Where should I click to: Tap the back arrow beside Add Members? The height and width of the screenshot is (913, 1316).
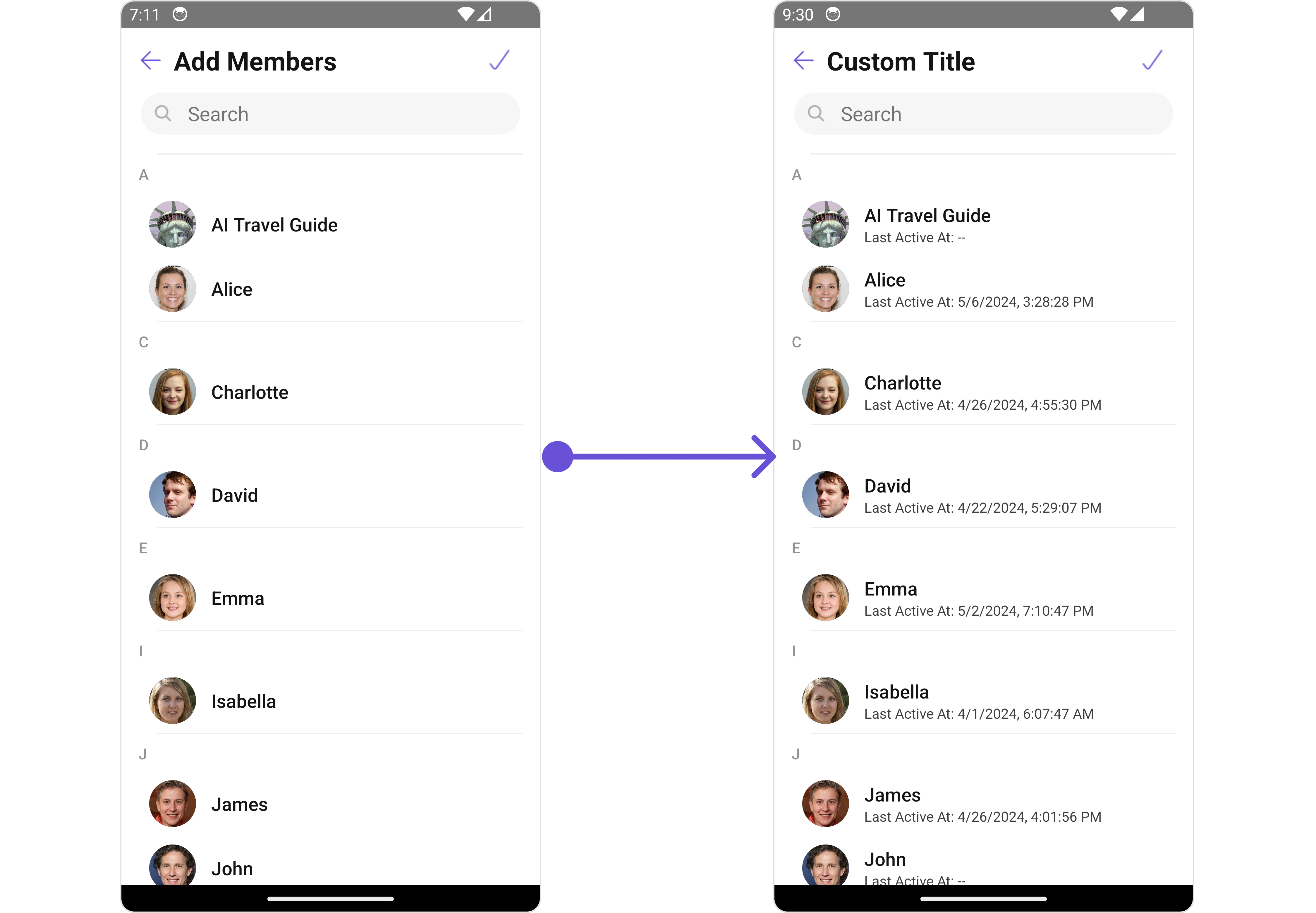pyautogui.click(x=150, y=60)
